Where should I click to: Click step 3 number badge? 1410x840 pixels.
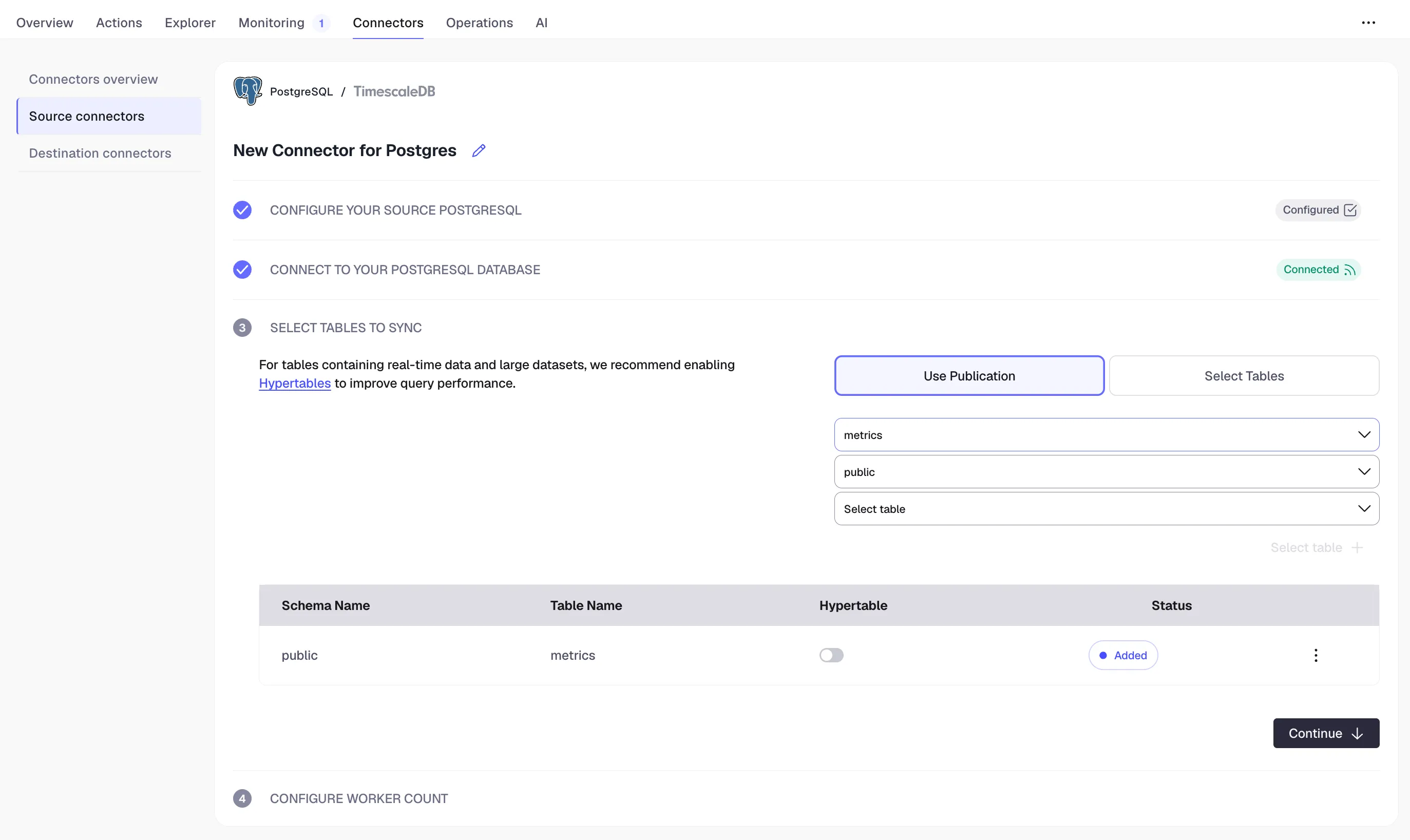pyautogui.click(x=242, y=328)
